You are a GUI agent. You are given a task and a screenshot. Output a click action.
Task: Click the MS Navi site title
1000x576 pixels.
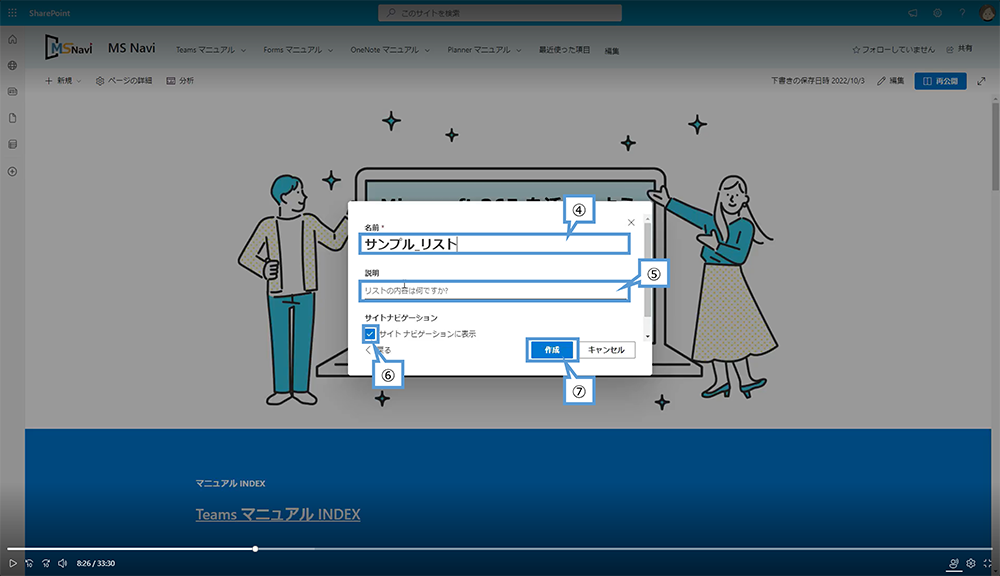pyautogui.click(x=131, y=48)
